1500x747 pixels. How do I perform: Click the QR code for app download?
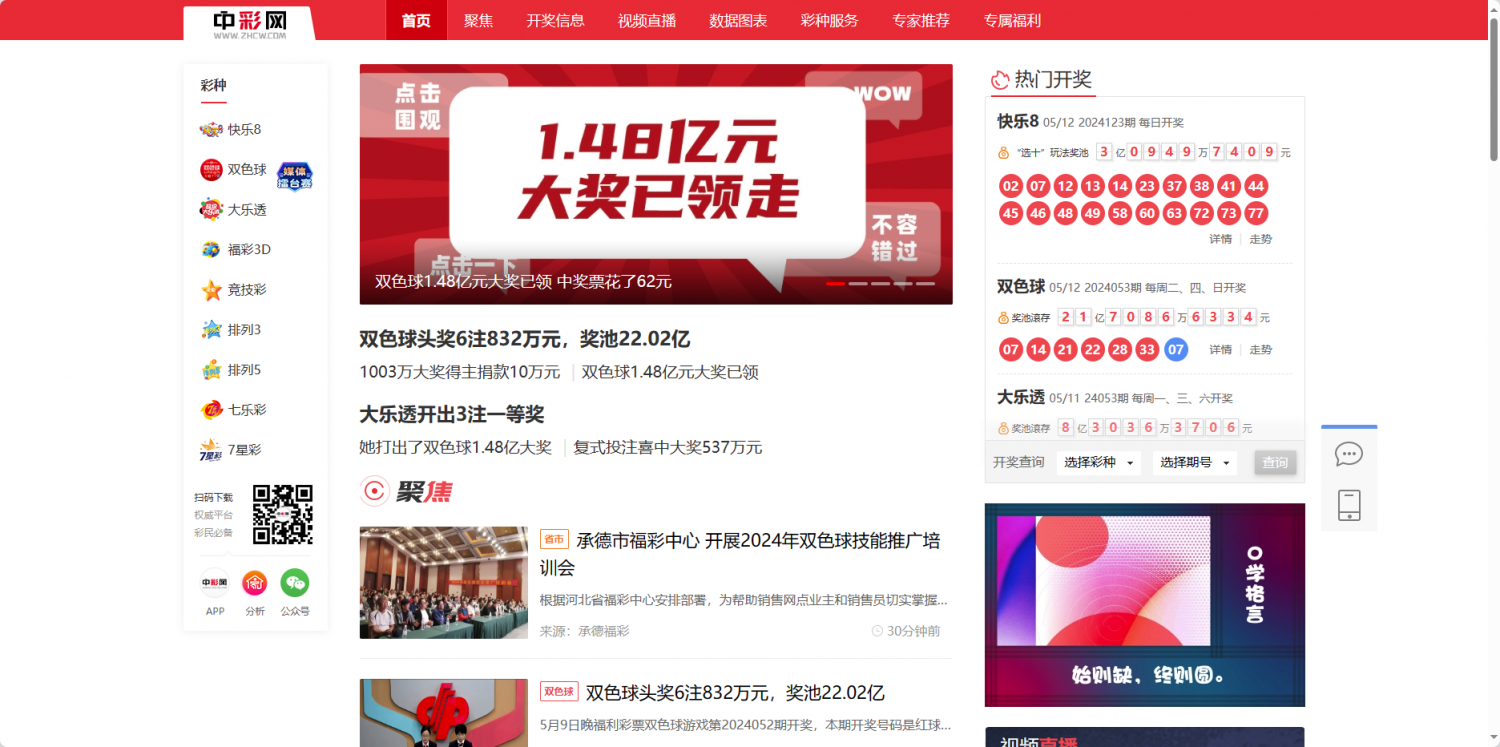282,514
